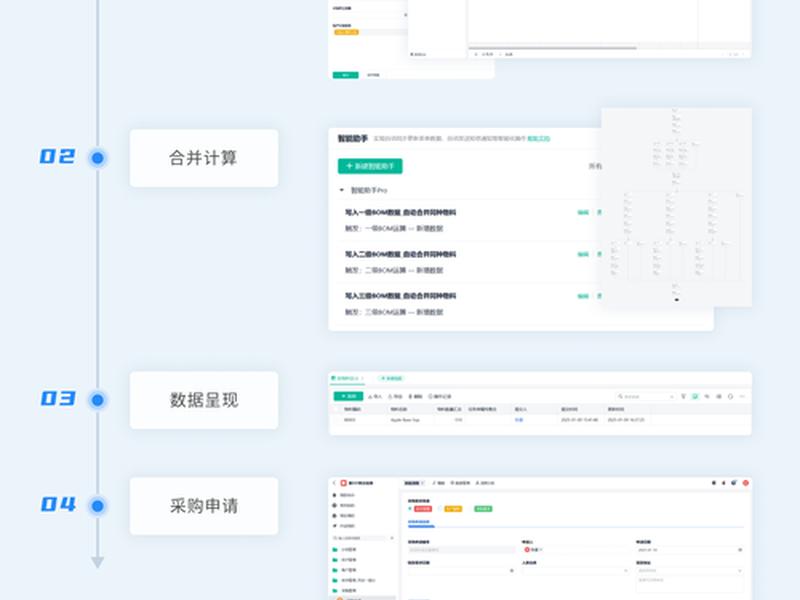The width and height of the screenshot is (800, 600).
Task: Toggle the first data row checkbox
Action: [x=335, y=420]
